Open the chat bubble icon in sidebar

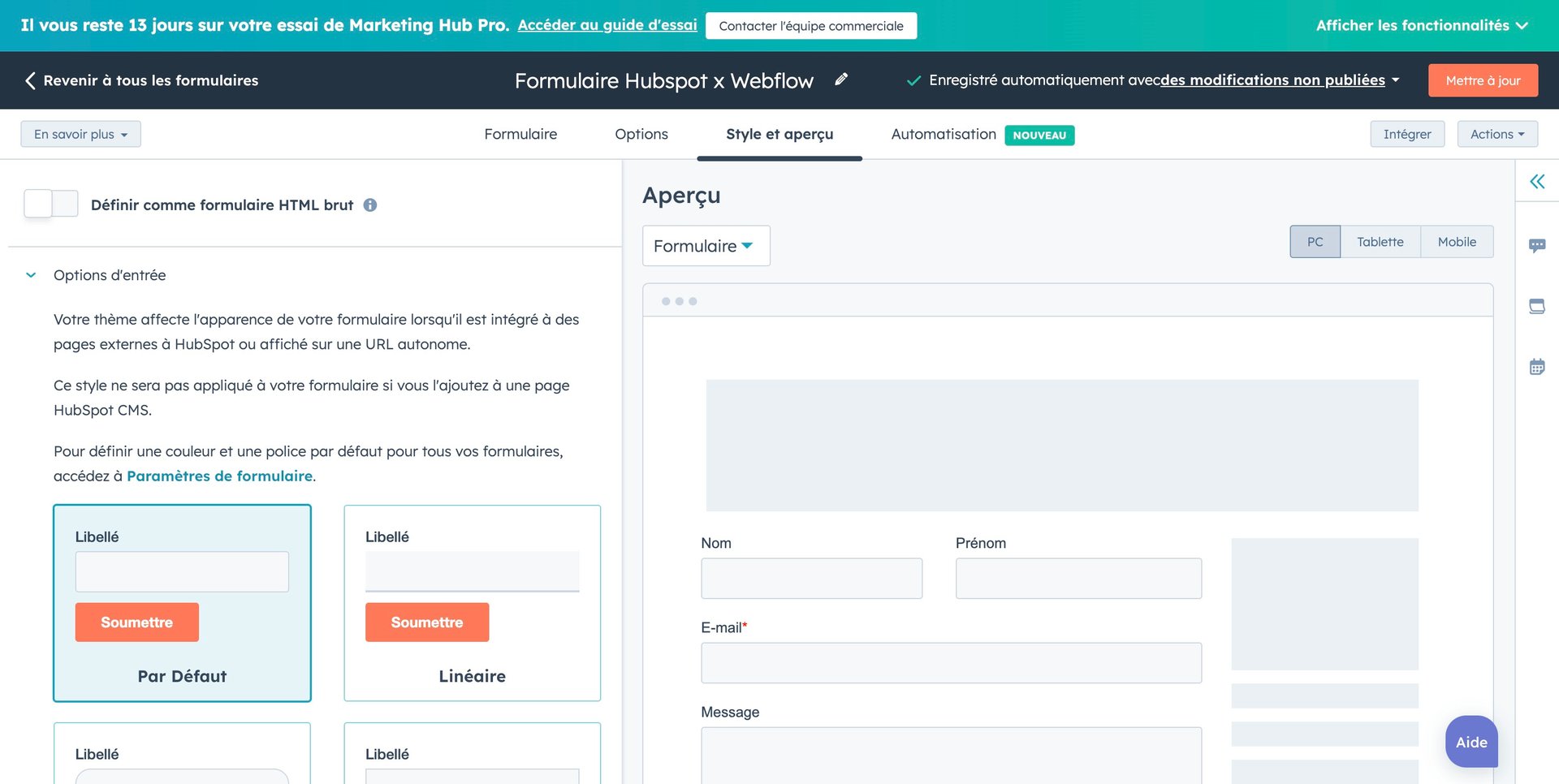[1537, 245]
